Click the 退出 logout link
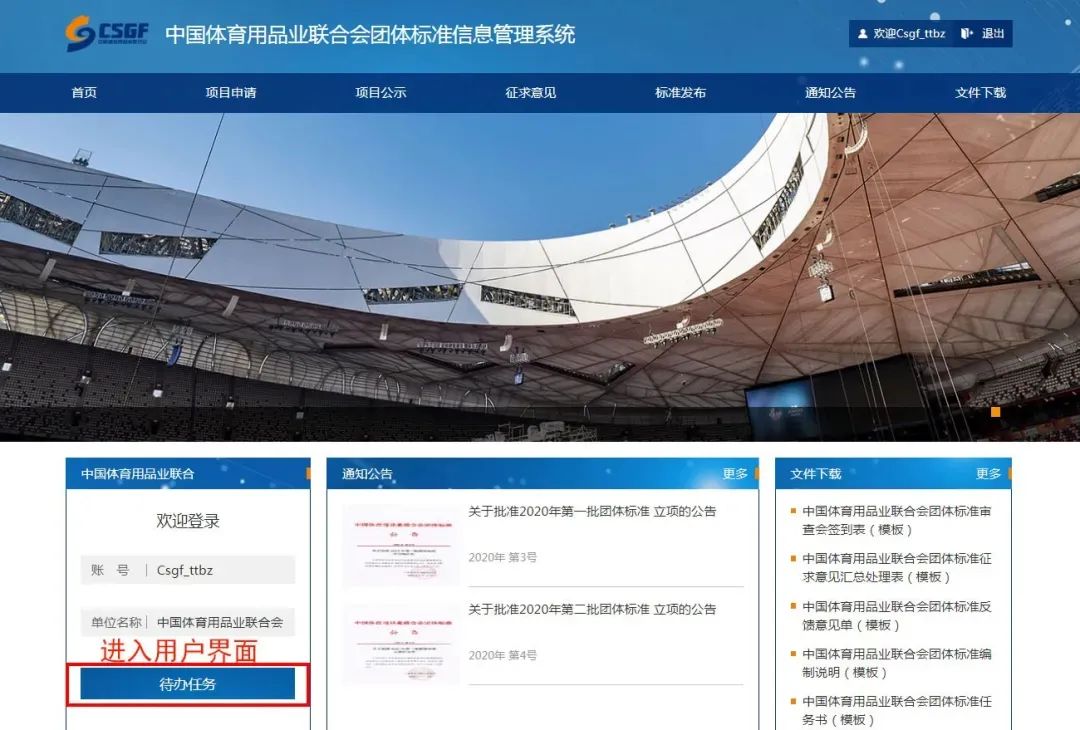This screenshot has width=1080, height=730. [993, 33]
